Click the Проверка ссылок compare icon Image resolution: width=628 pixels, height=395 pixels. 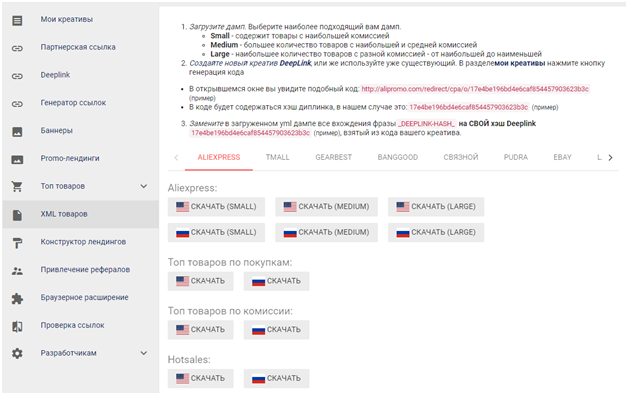click(17, 326)
